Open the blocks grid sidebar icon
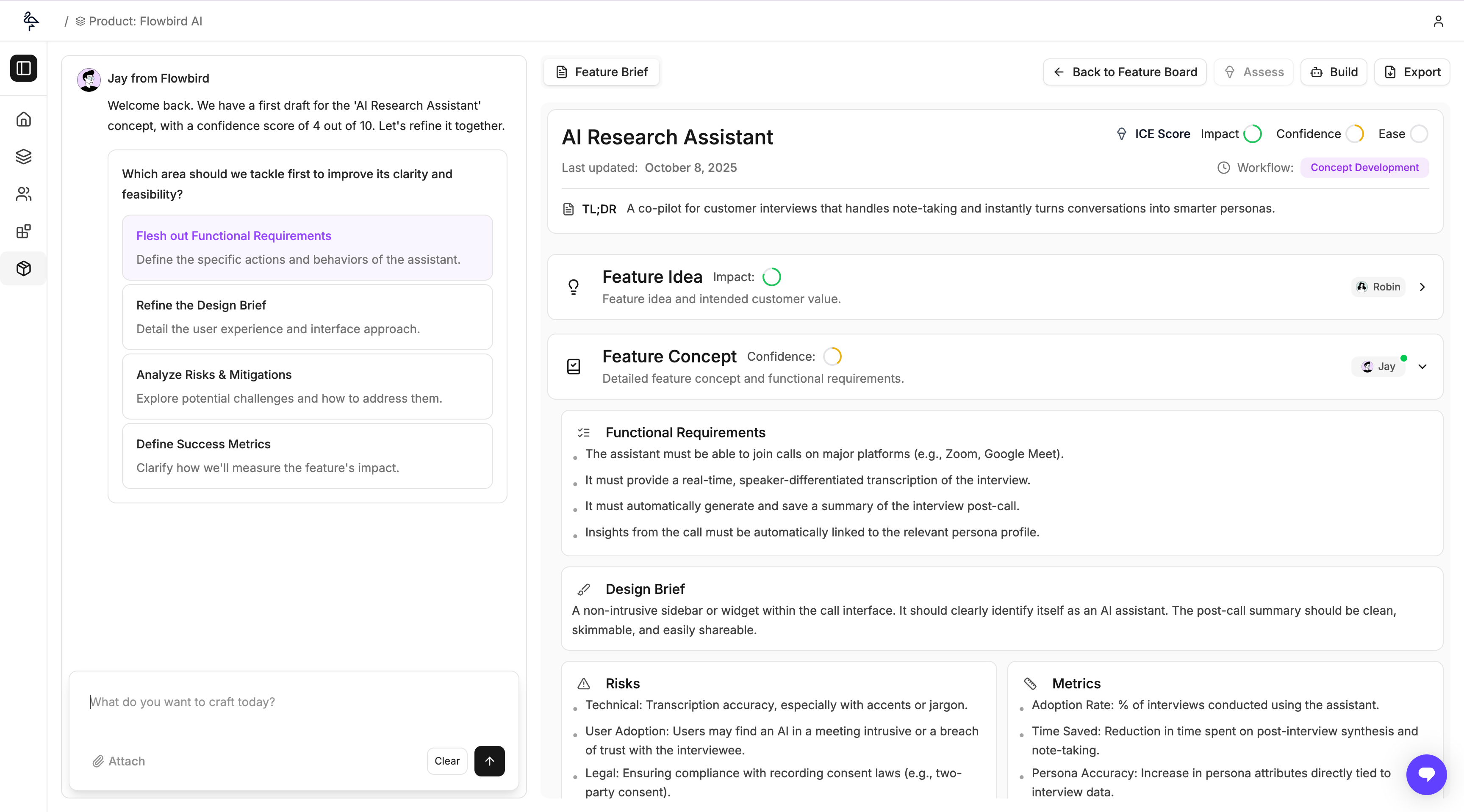 [23, 232]
